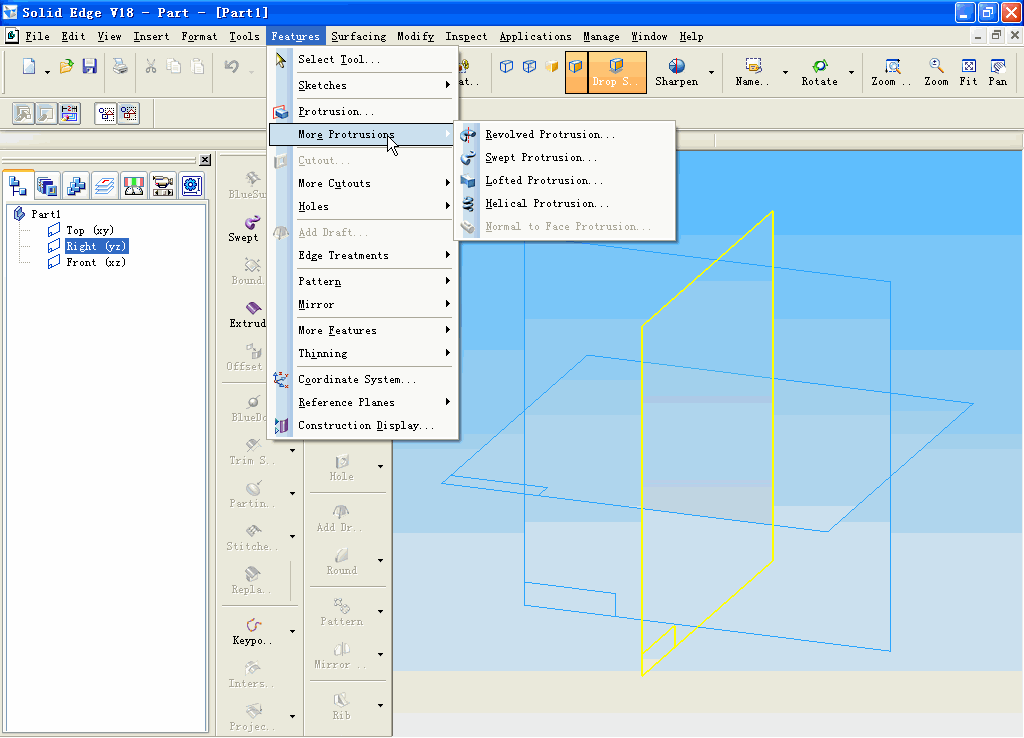Open the Window menu
The image size is (1024, 738).
649,37
